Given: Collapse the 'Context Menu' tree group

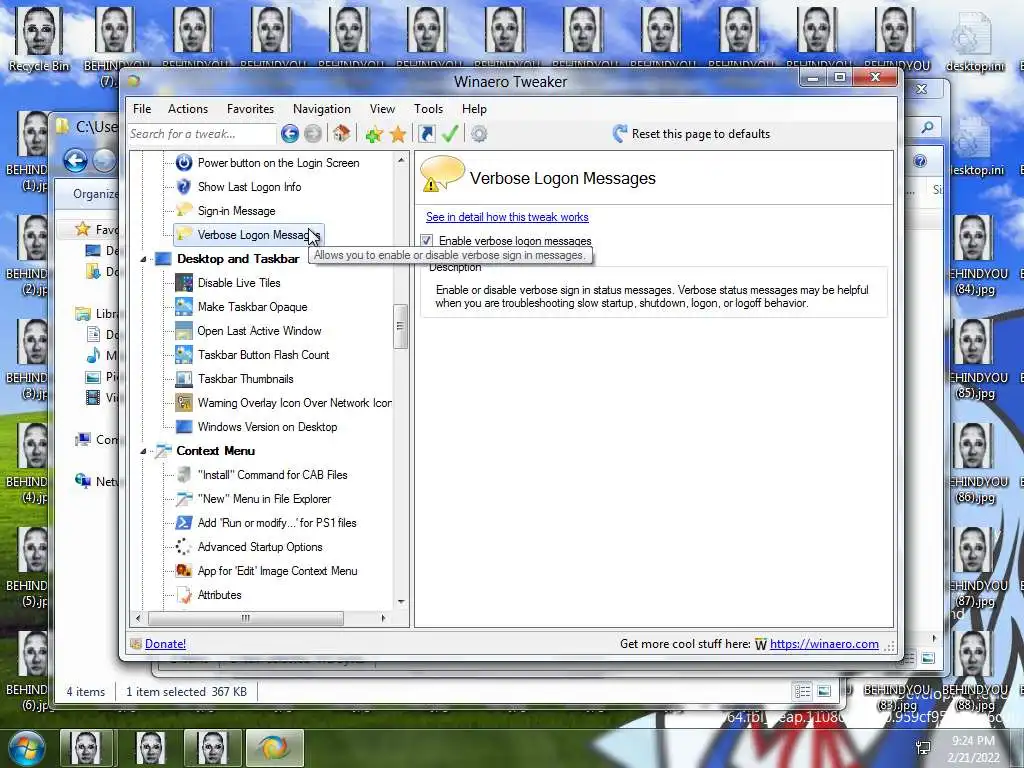Looking at the screenshot, I should pos(143,451).
